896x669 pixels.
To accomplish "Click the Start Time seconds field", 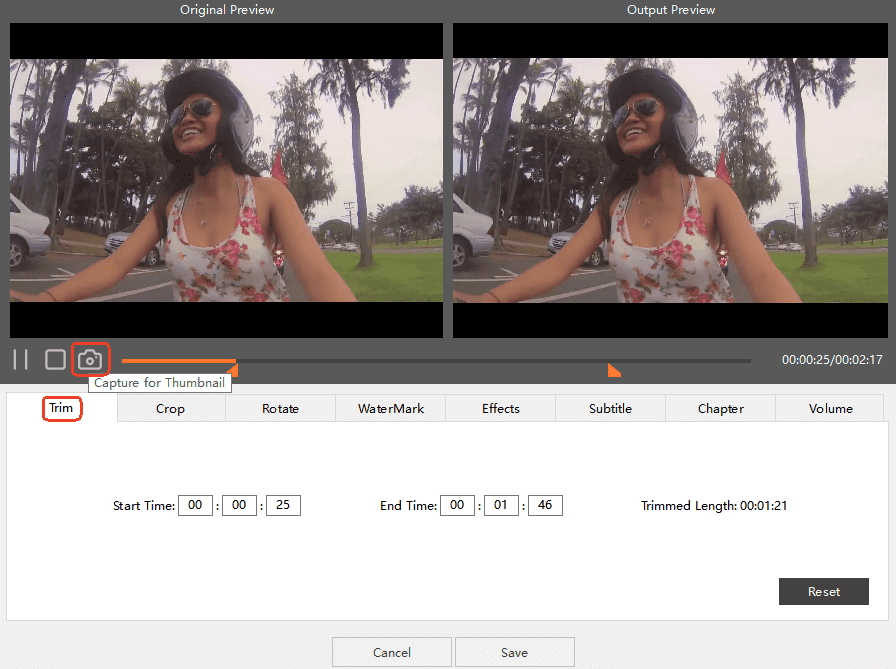I will (283, 505).
